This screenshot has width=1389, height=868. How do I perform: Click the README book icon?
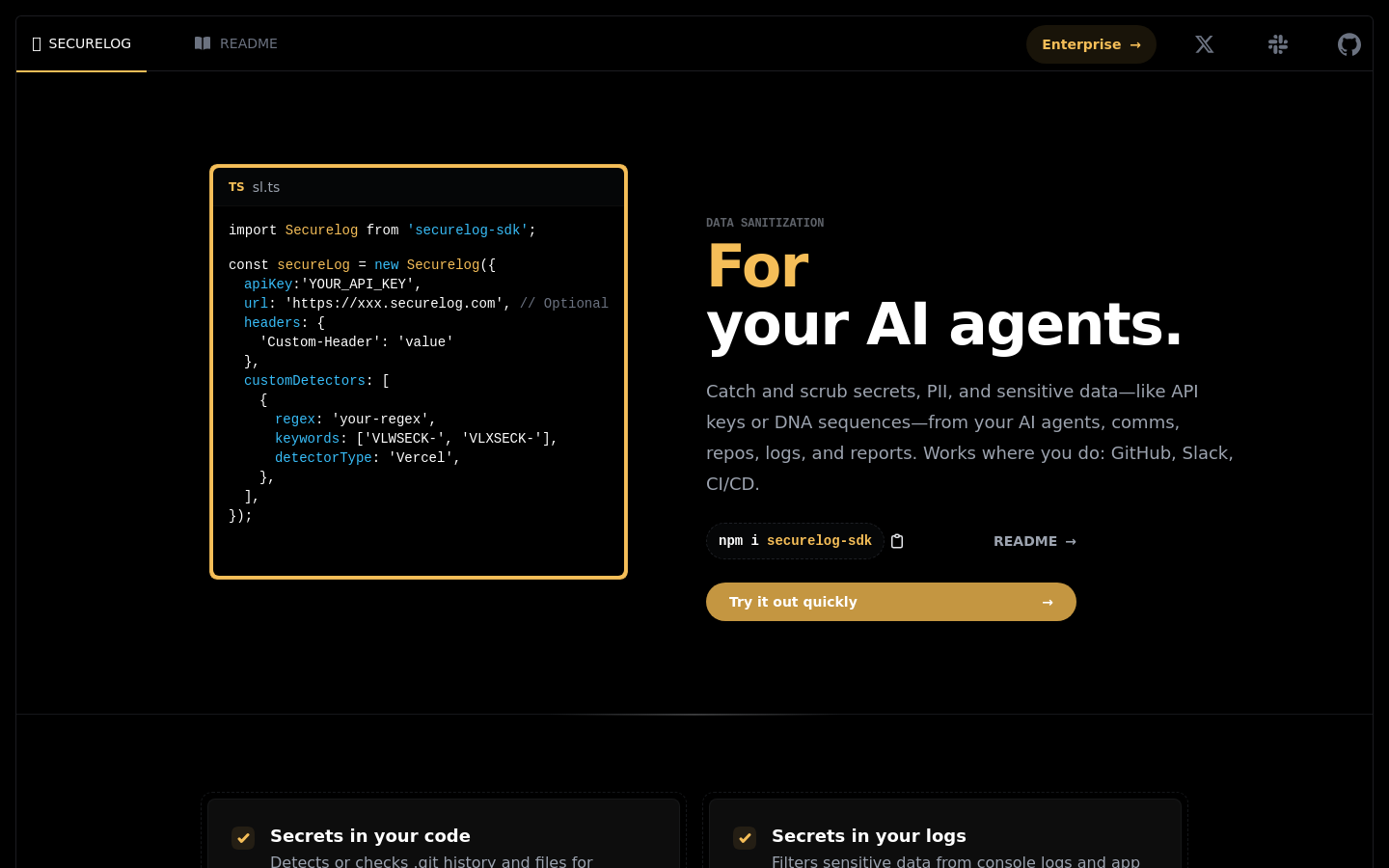(x=203, y=43)
